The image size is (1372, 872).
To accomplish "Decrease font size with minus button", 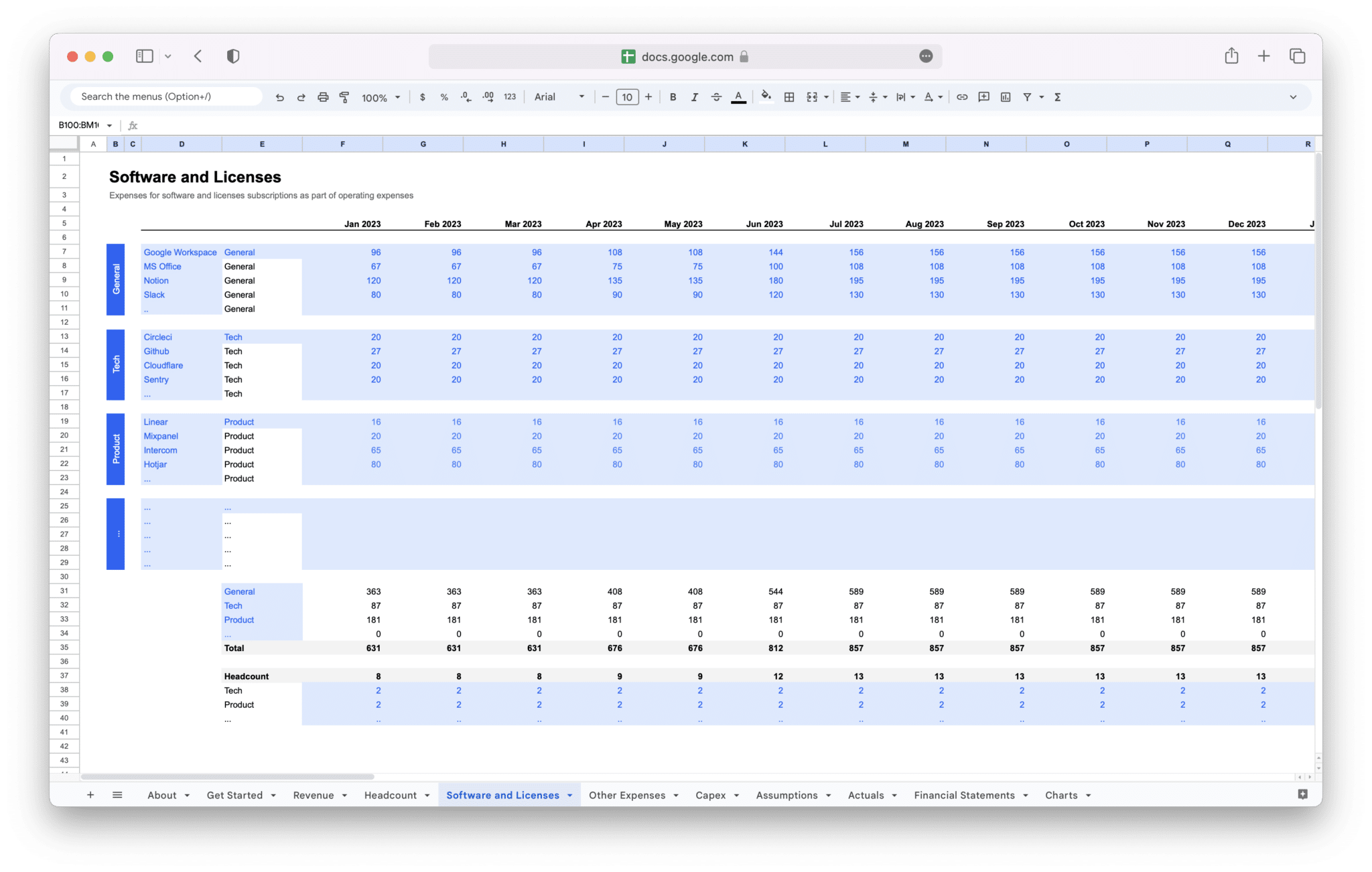I will pos(606,97).
